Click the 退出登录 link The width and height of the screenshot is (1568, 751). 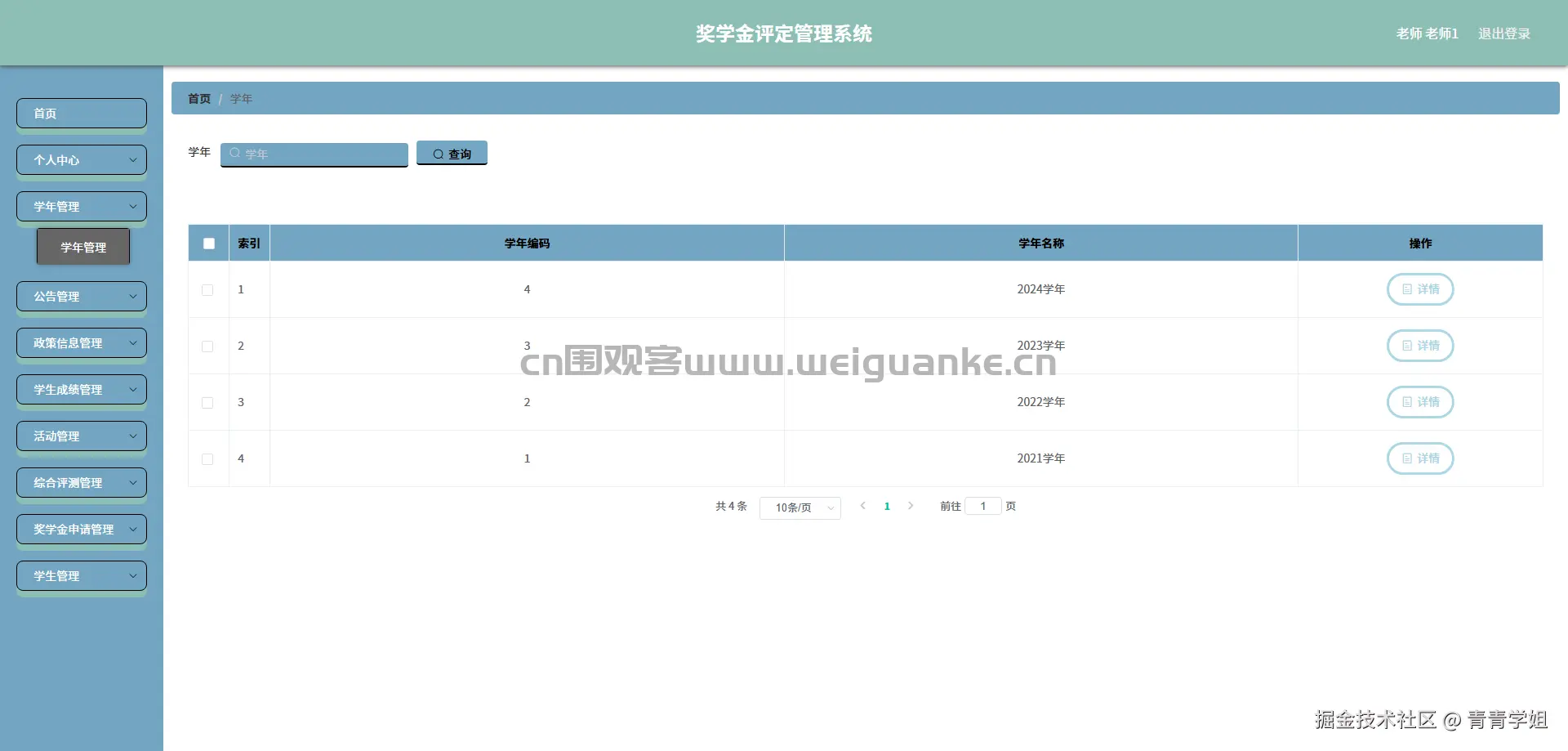click(x=1504, y=34)
